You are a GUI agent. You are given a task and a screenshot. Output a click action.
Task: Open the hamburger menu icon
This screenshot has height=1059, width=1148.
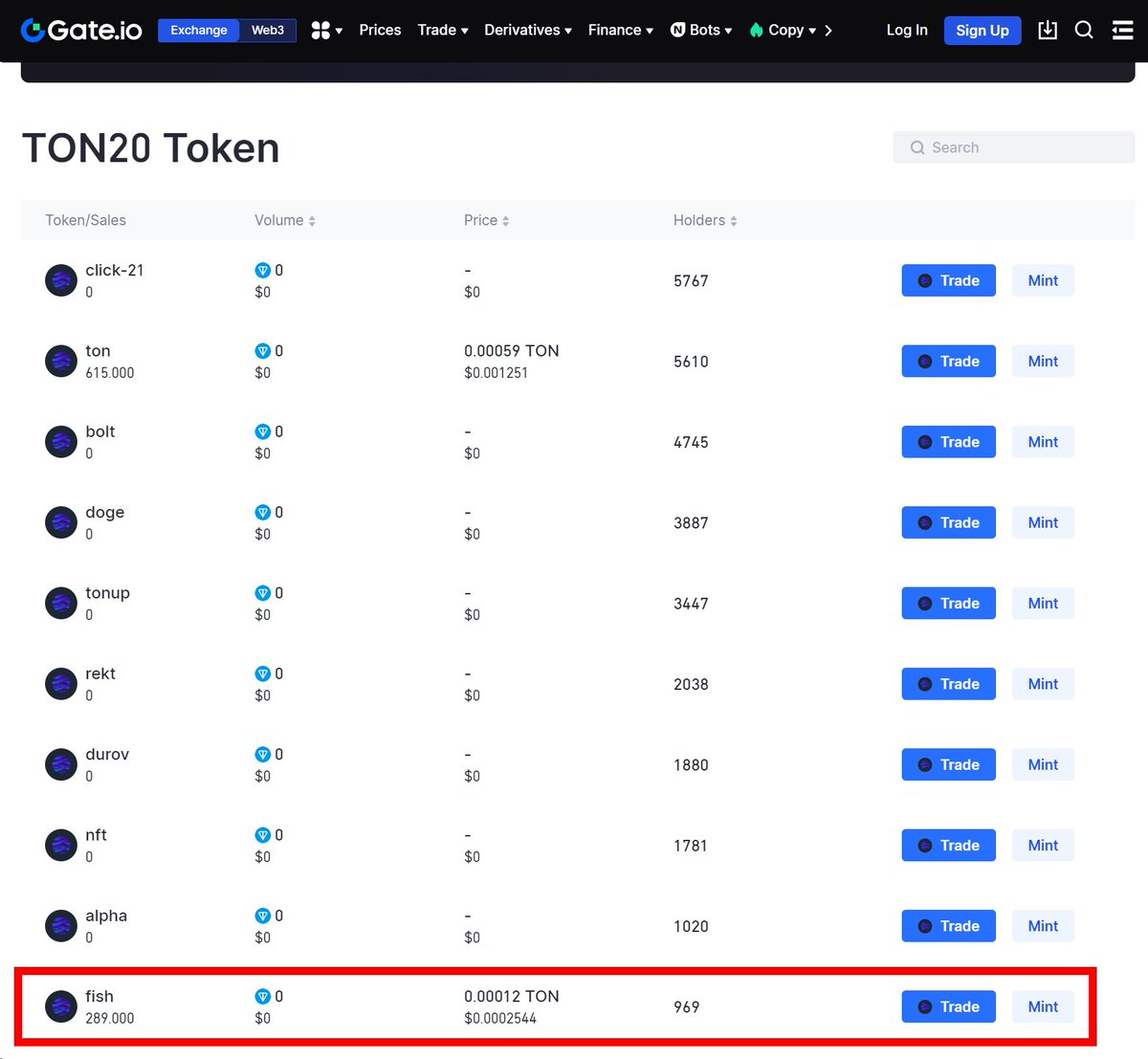tap(1122, 31)
